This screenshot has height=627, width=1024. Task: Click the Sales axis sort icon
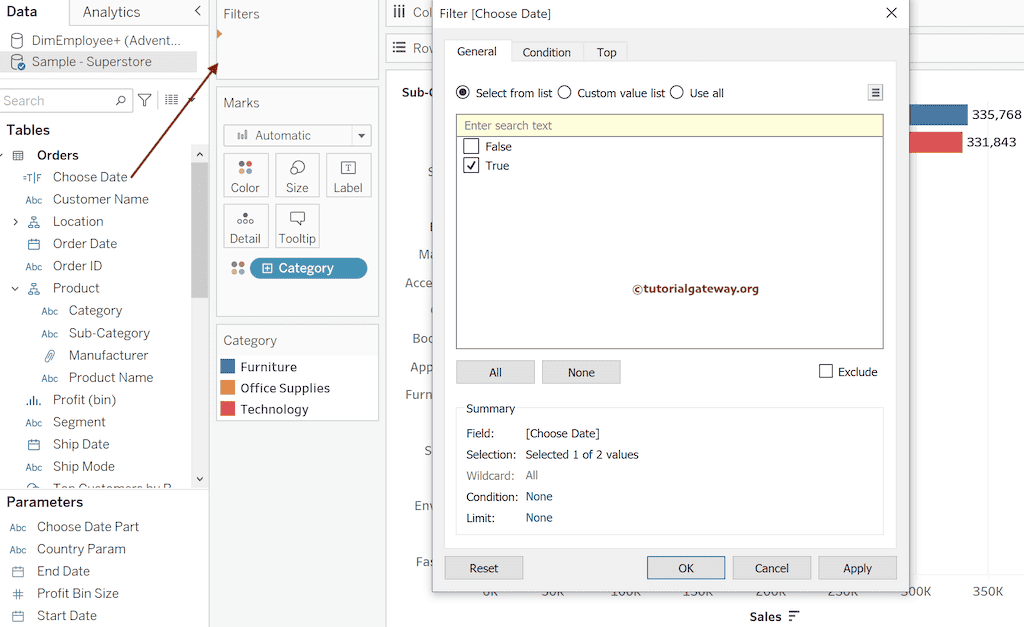[x=793, y=616]
